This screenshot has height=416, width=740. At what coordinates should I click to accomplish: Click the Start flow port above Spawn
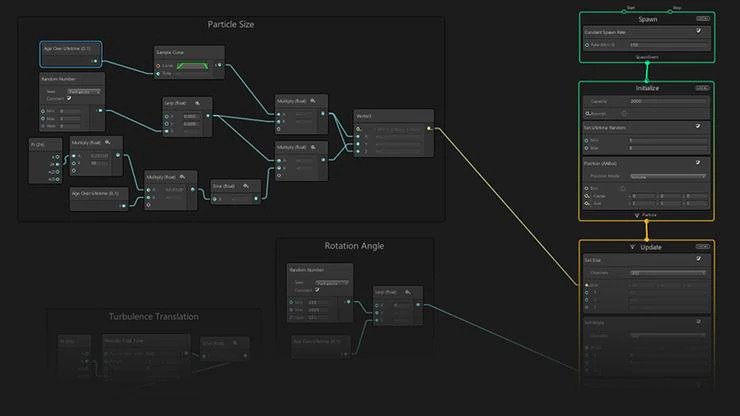pos(624,11)
